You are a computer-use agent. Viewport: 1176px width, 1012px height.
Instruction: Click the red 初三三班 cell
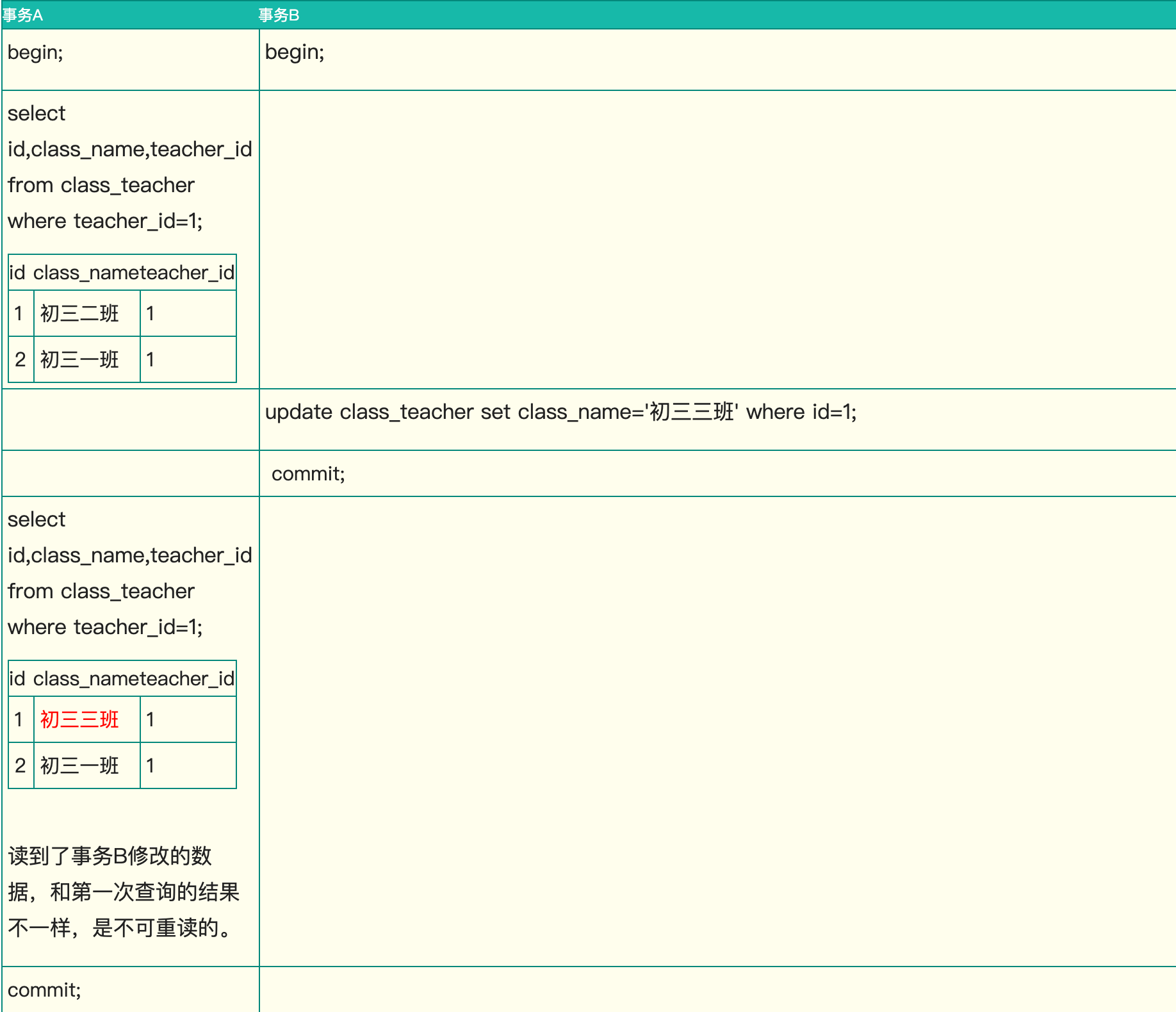pyautogui.click(x=79, y=720)
